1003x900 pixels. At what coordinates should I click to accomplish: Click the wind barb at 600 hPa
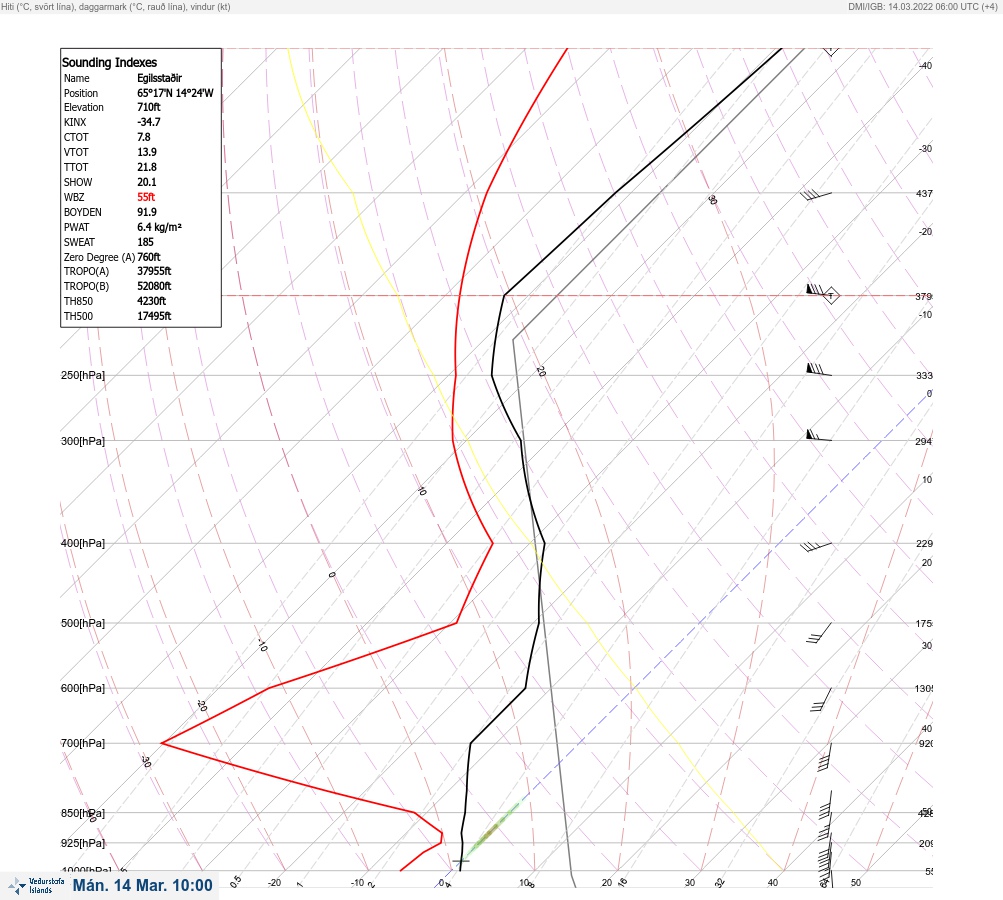coord(821,700)
